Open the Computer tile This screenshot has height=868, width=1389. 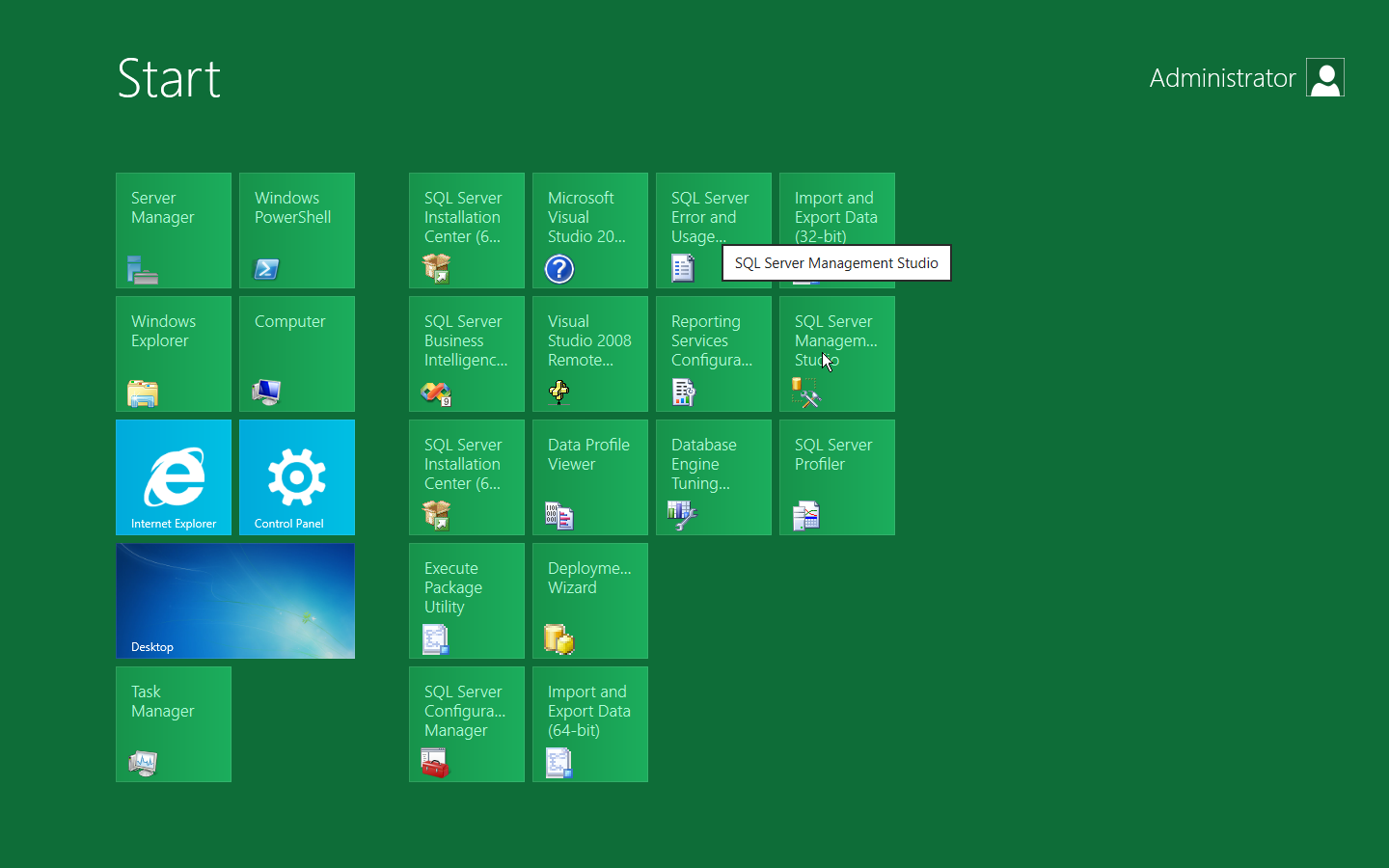click(x=297, y=354)
